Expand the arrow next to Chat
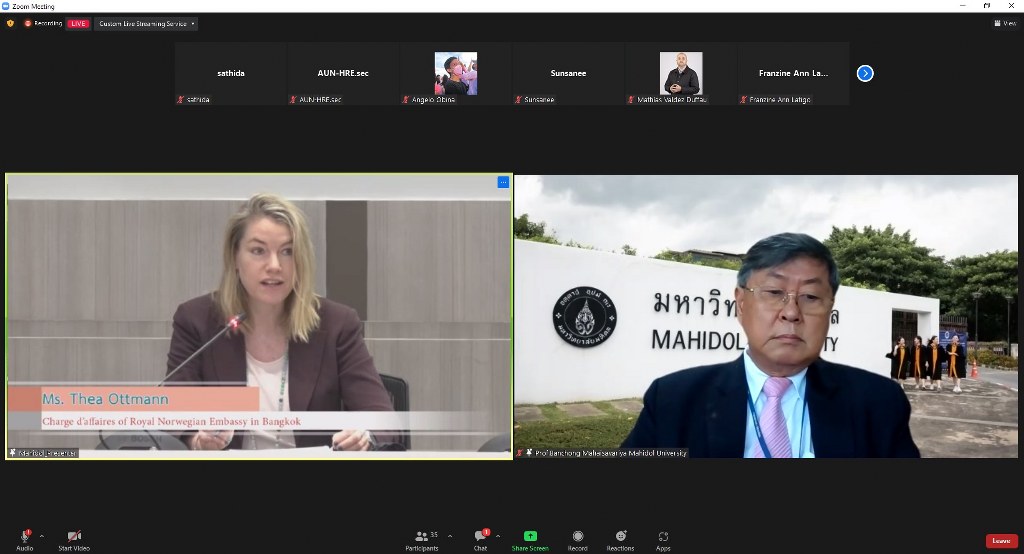Image resolution: width=1024 pixels, height=554 pixels. (x=498, y=536)
